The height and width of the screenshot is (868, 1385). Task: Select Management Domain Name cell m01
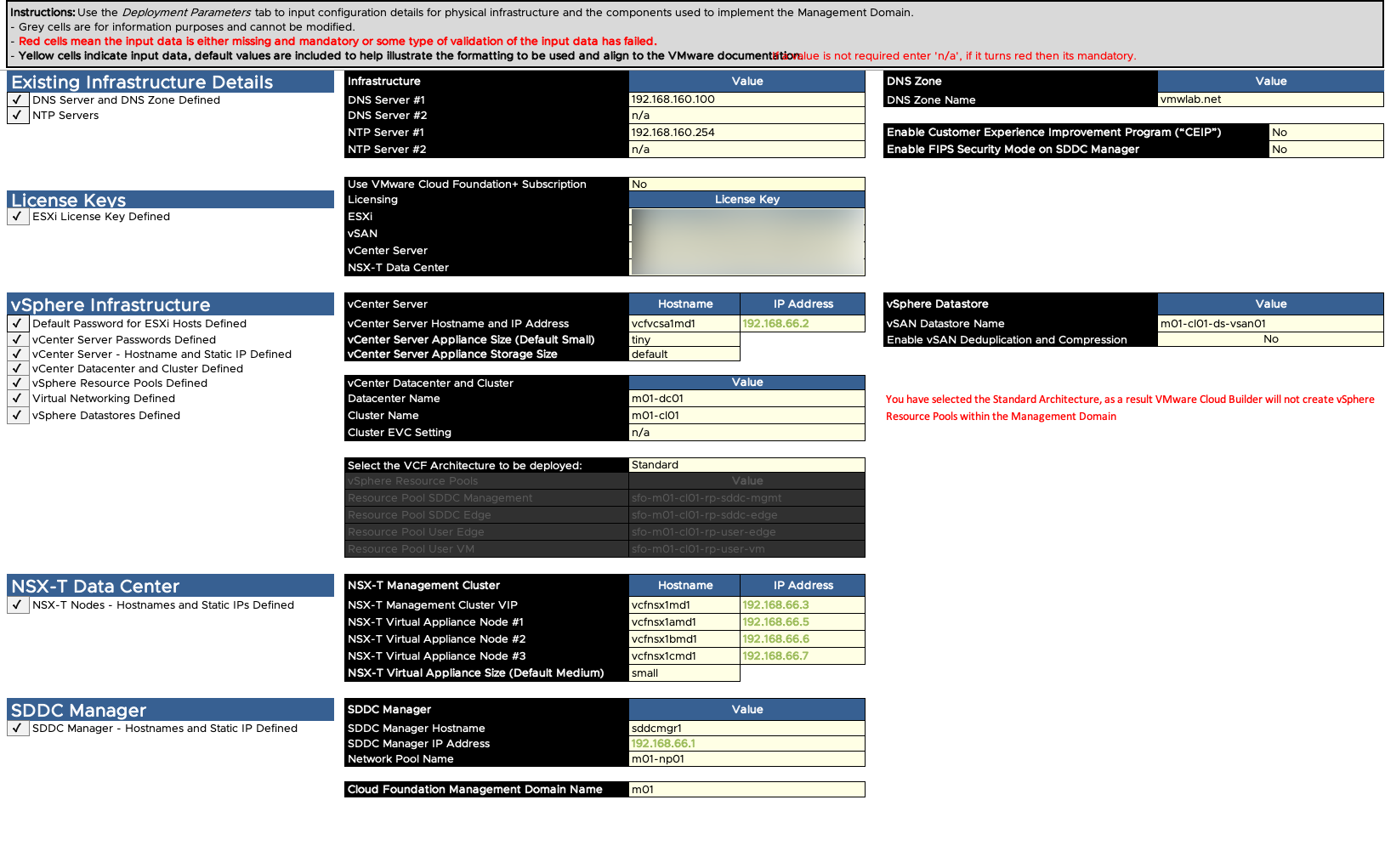[746, 790]
